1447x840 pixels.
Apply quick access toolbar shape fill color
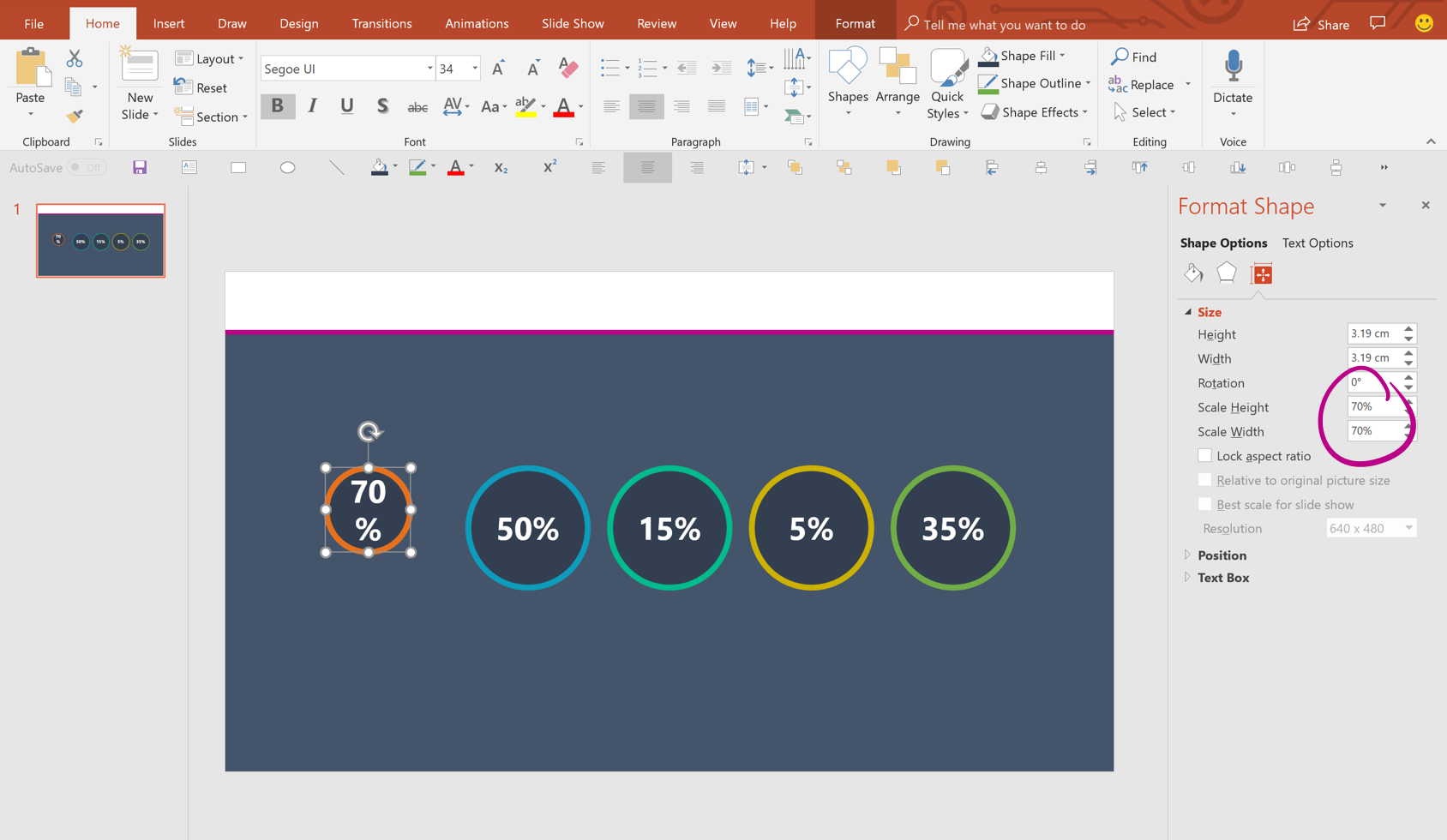[379, 167]
